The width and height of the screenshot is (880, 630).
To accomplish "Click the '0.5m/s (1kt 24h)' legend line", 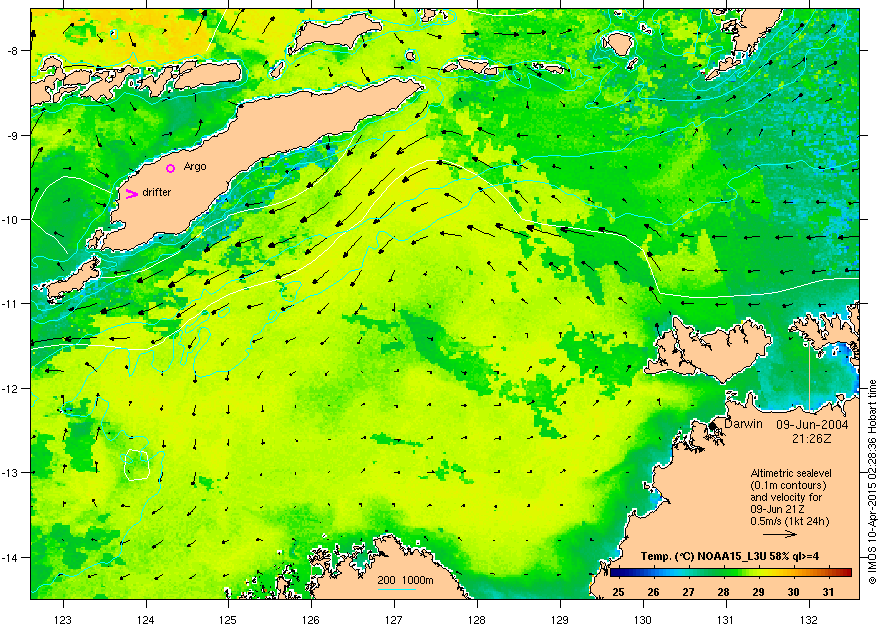I will (790, 521).
